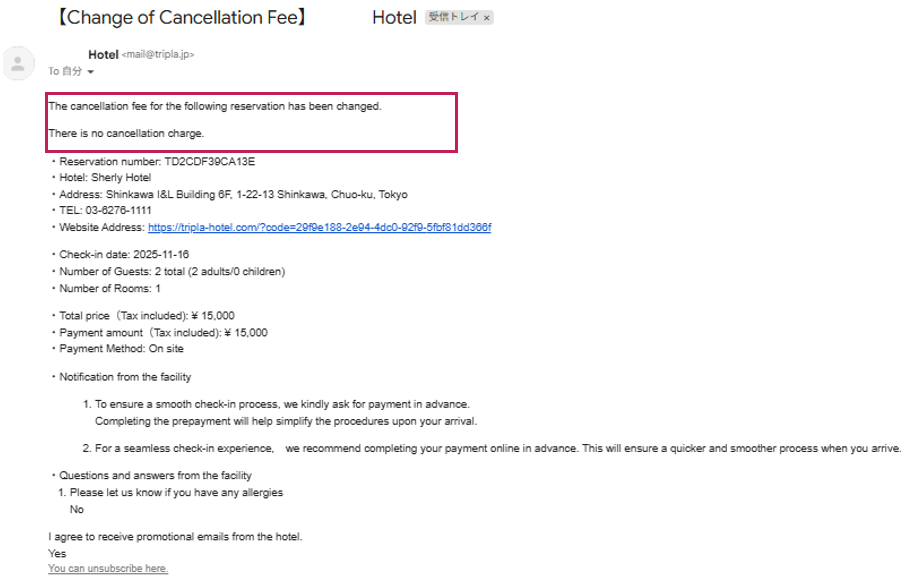Image resolution: width=904 pixels, height=583 pixels.
Task: Click the sender name Hotel in header
Action: (x=103, y=54)
